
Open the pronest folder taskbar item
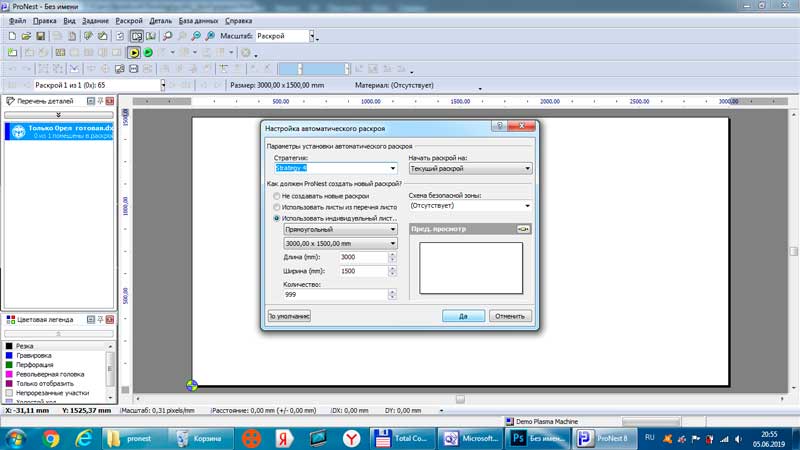[134, 438]
